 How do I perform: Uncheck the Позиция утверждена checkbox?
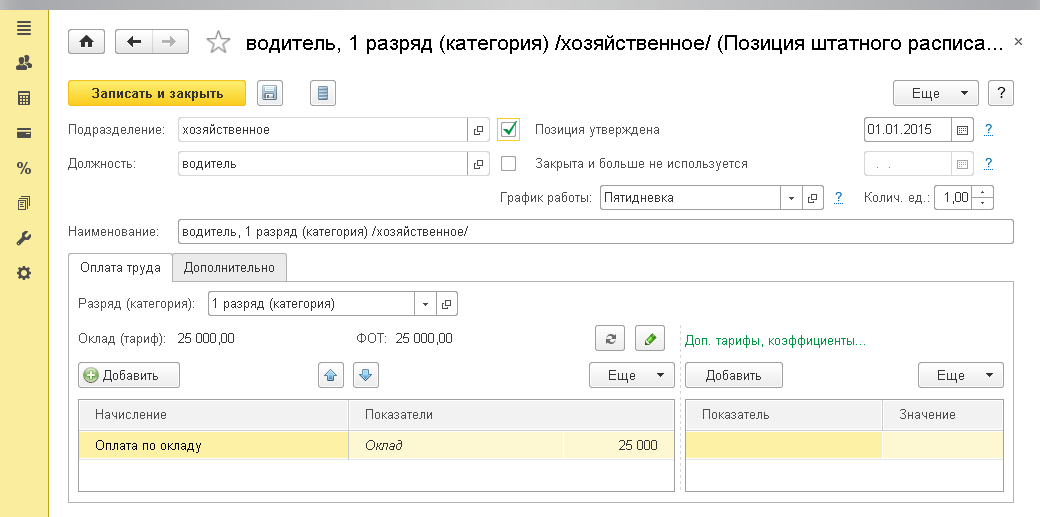[x=509, y=129]
